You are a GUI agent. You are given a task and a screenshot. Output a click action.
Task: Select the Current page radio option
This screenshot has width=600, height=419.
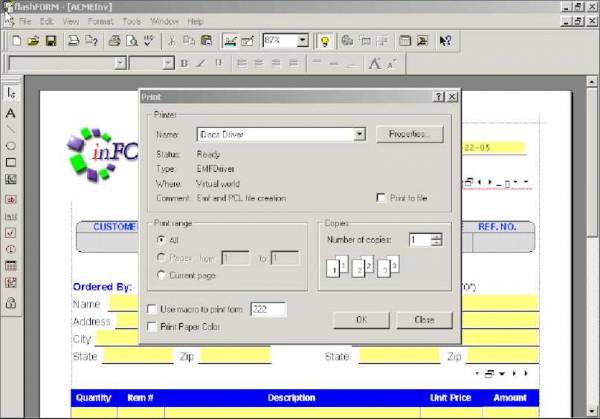pos(161,273)
